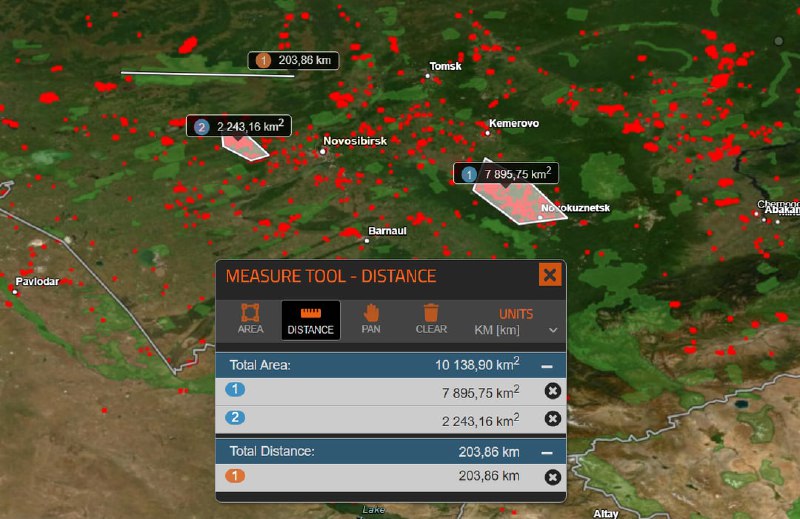Collapse the Total Distance section
The width and height of the screenshot is (800, 519).
(x=547, y=452)
